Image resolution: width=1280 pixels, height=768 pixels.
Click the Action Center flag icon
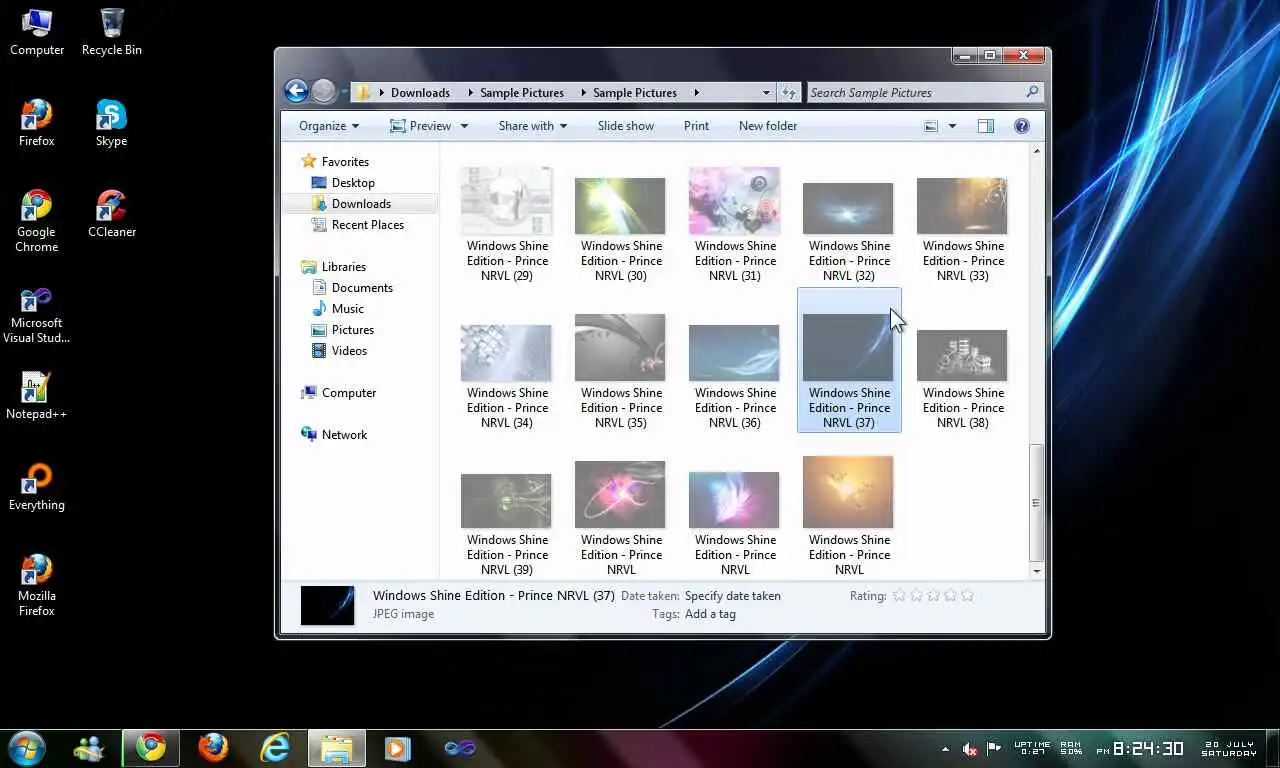coord(994,748)
